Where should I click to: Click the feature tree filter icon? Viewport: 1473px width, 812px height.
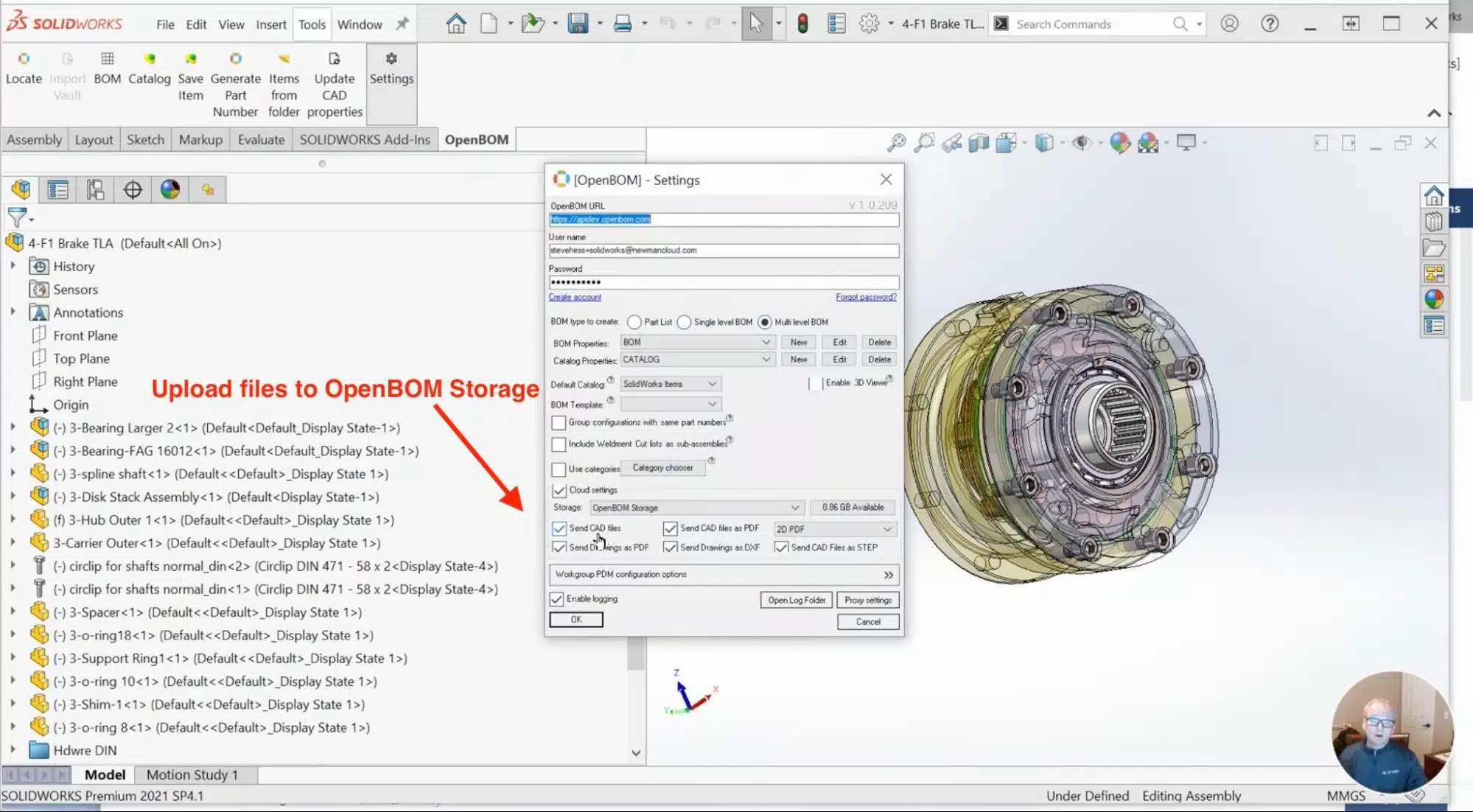[x=17, y=217]
